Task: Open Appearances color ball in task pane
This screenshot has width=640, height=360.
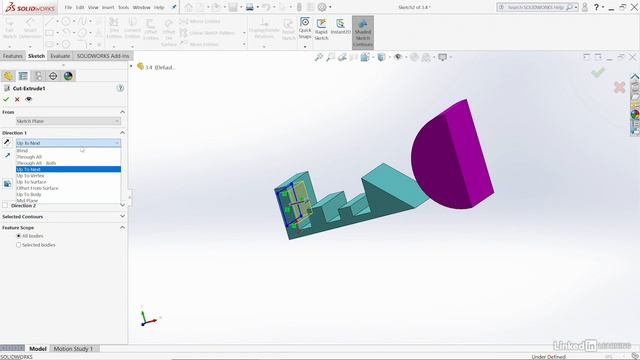Action: tap(635, 114)
